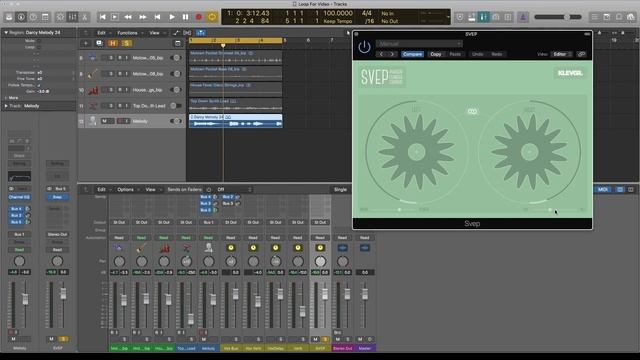Start recording with the red Record button
The height and width of the screenshot is (360, 640).
(x=199, y=17)
